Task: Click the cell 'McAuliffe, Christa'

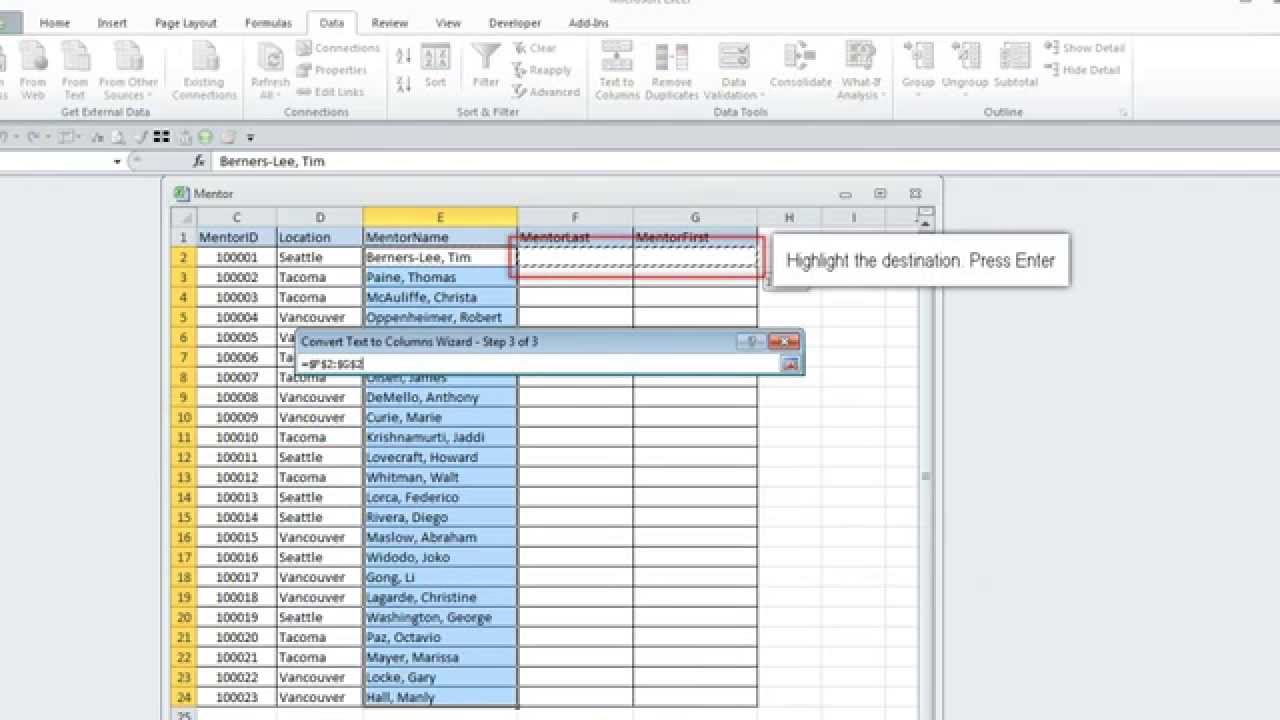Action: point(440,297)
